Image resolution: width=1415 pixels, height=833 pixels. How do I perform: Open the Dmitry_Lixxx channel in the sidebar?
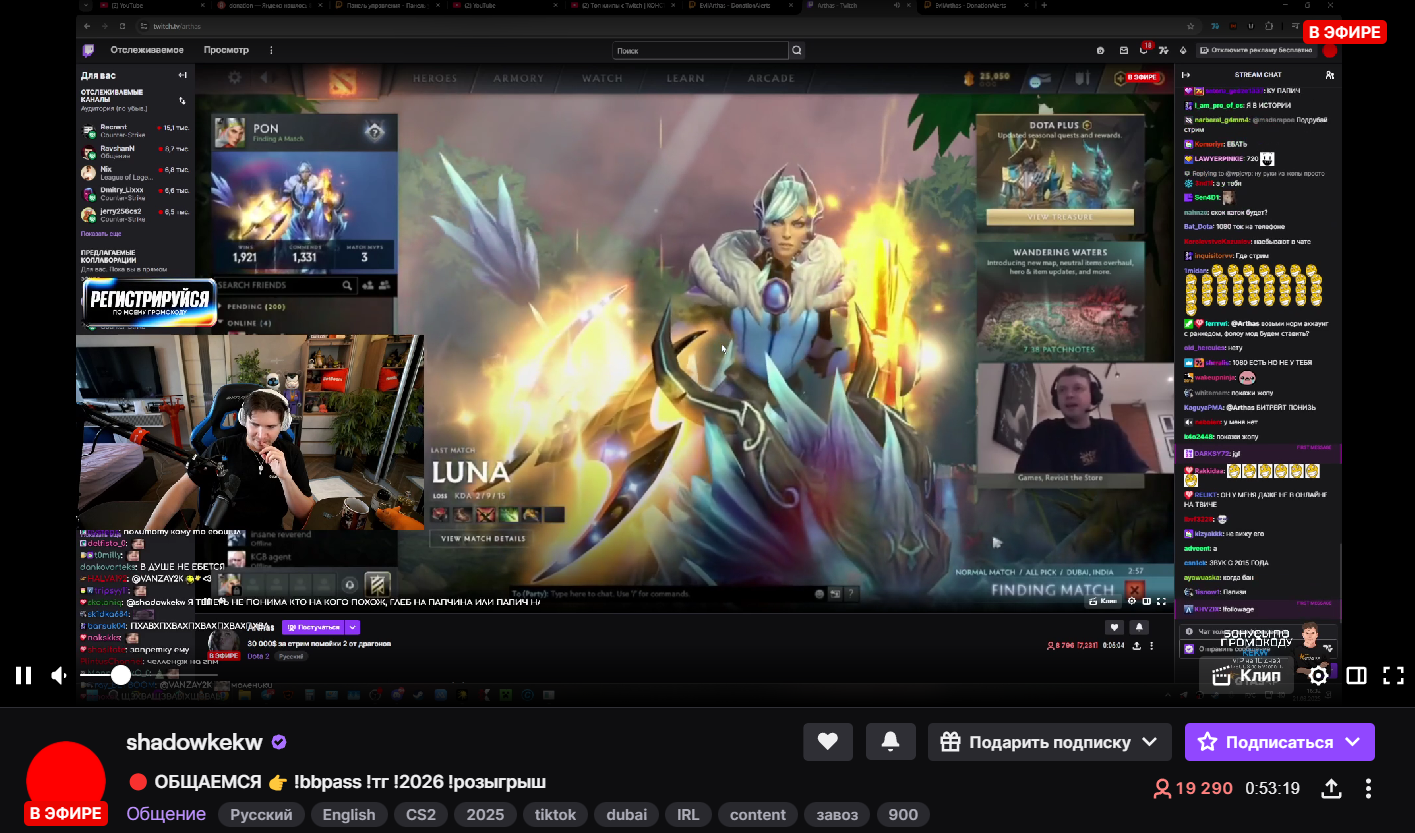[x=135, y=192]
